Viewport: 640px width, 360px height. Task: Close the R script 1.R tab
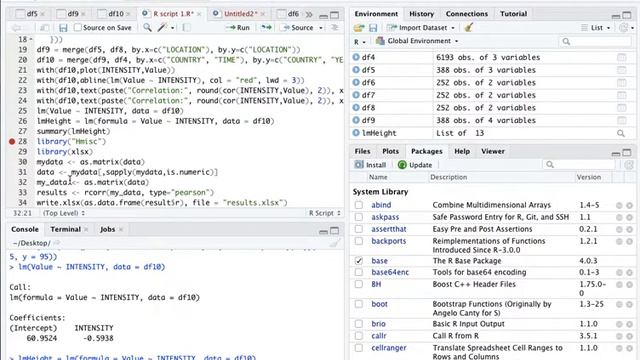(199, 14)
